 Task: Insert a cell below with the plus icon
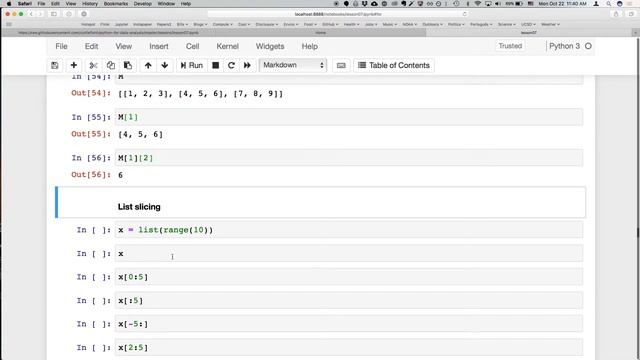(x=73, y=65)
